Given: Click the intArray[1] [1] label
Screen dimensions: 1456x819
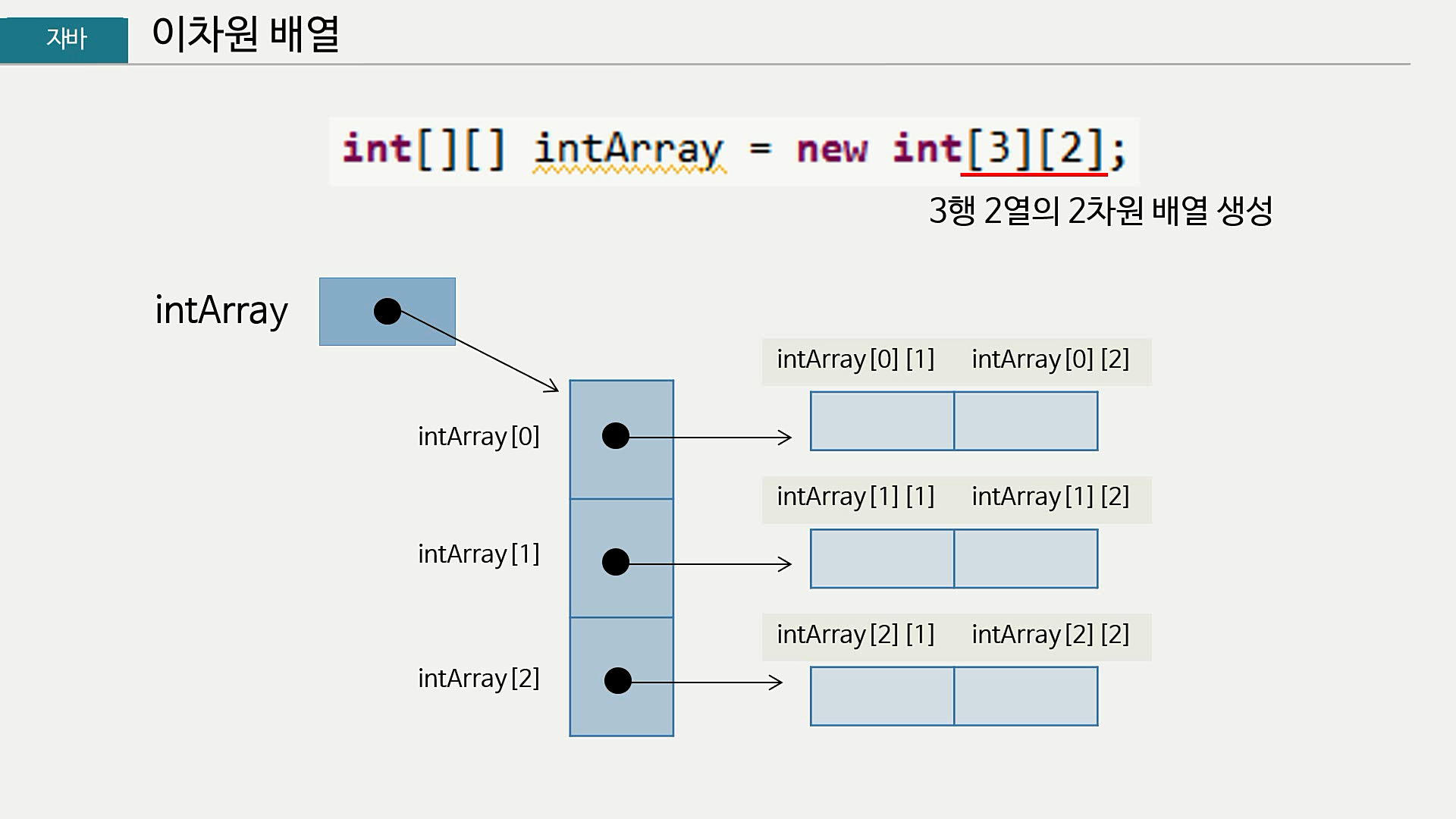Looking at the screenshot, I should [x=855, y=497].
